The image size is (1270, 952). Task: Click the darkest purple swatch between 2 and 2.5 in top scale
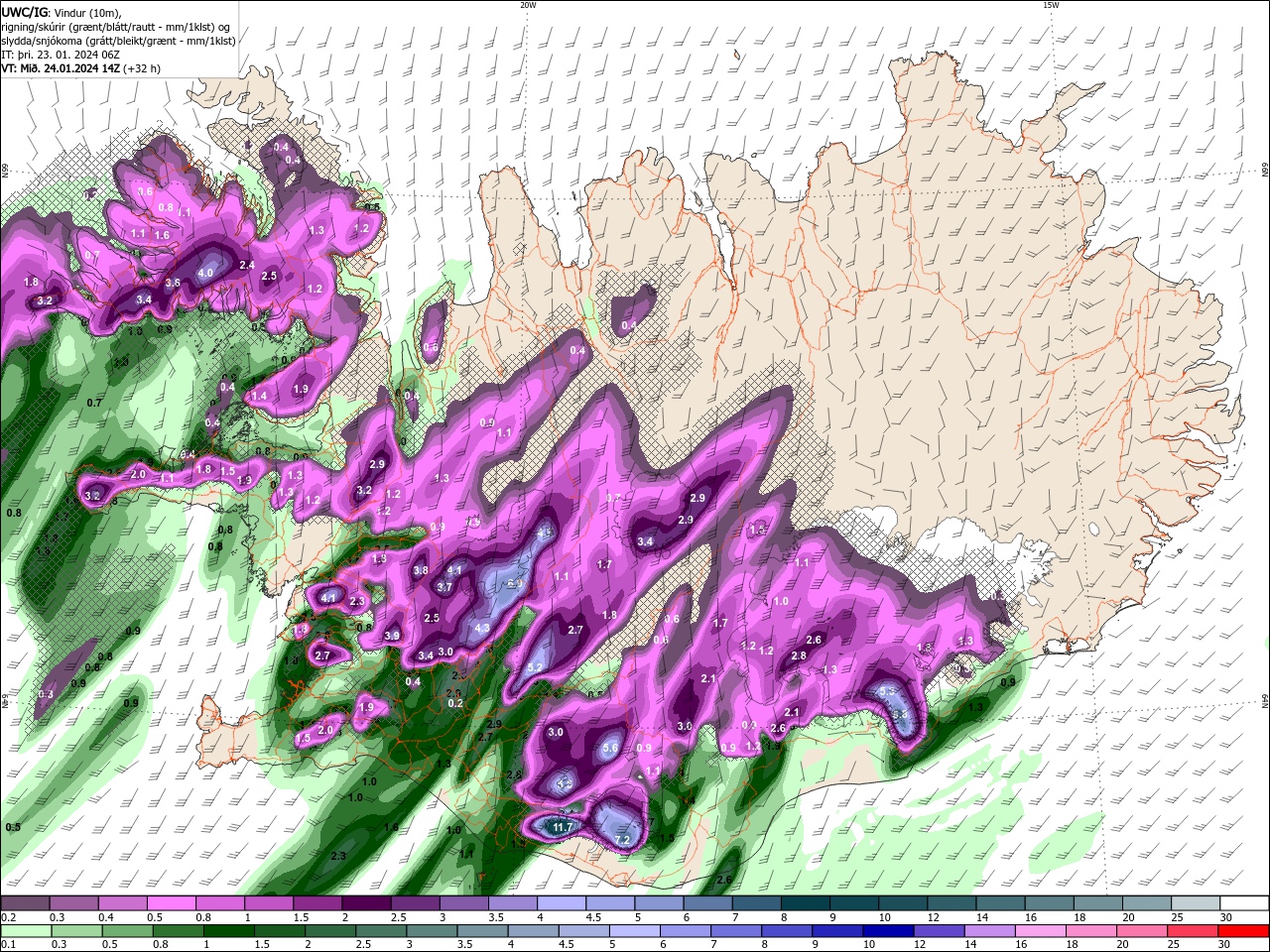tap(365, 903)
